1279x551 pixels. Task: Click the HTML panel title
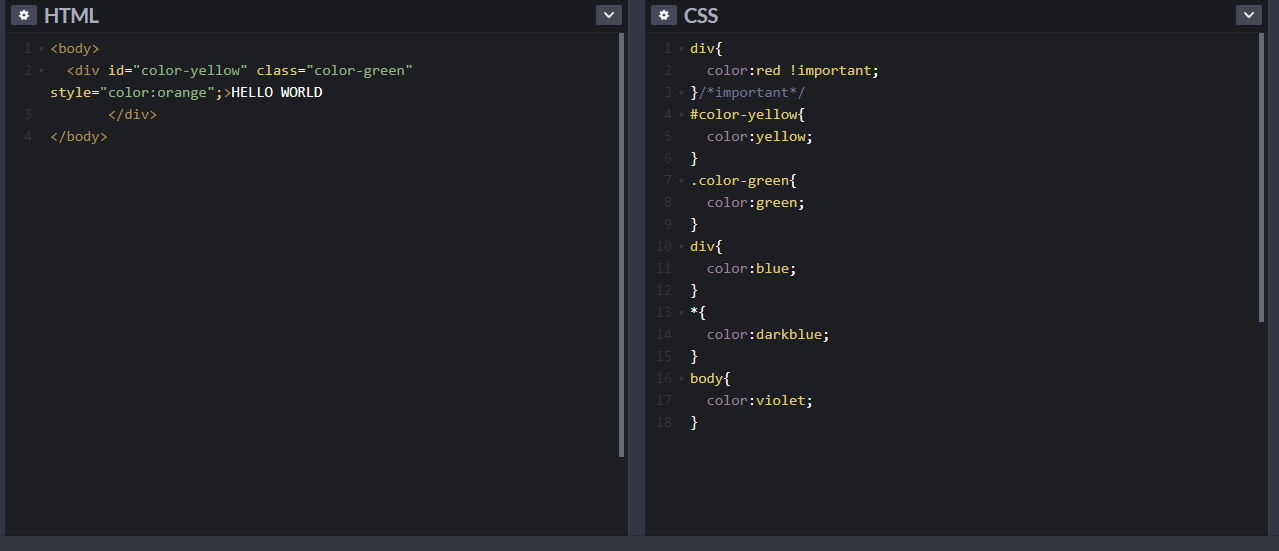71,16
